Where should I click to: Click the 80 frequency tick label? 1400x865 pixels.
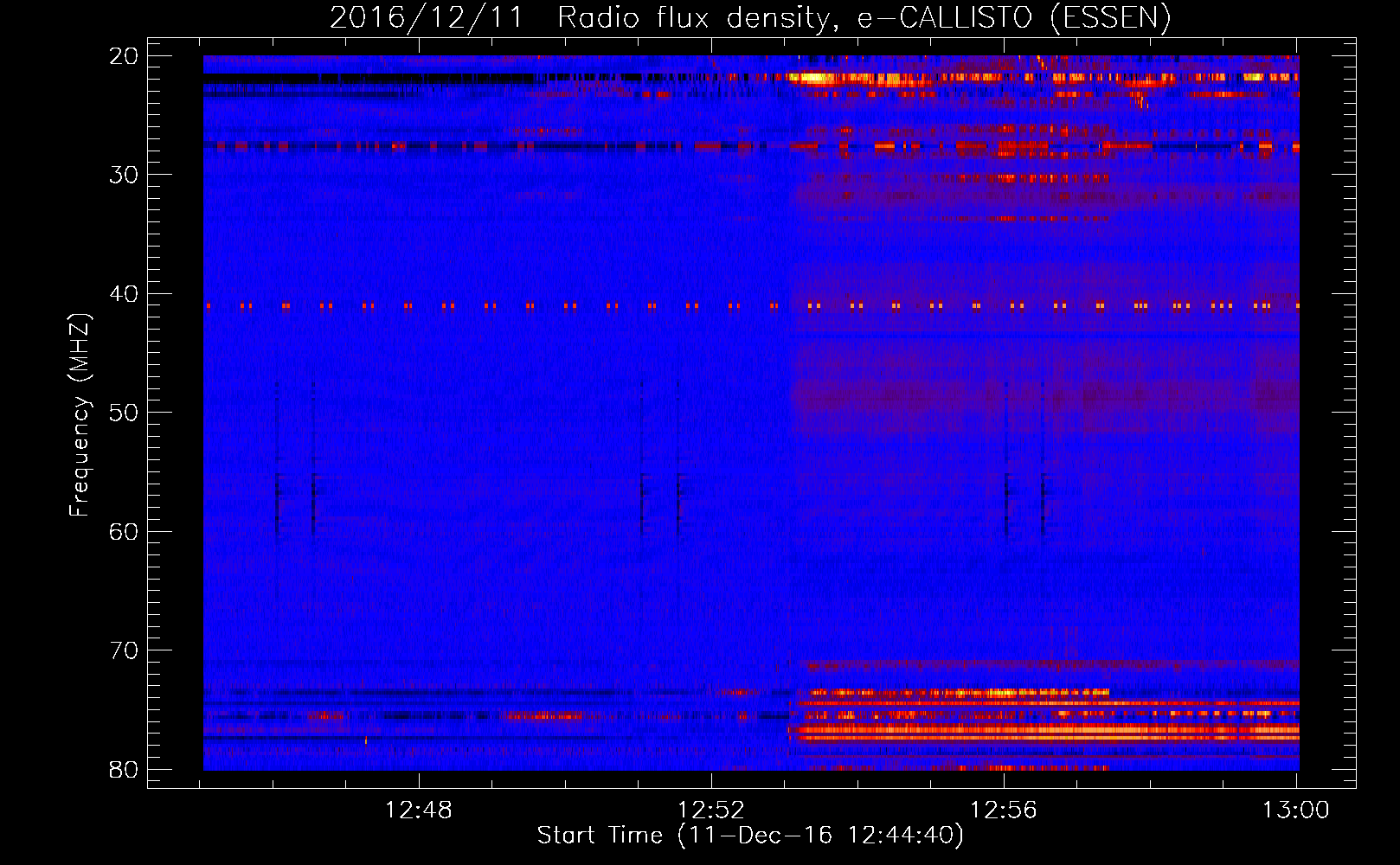point(124,770)
